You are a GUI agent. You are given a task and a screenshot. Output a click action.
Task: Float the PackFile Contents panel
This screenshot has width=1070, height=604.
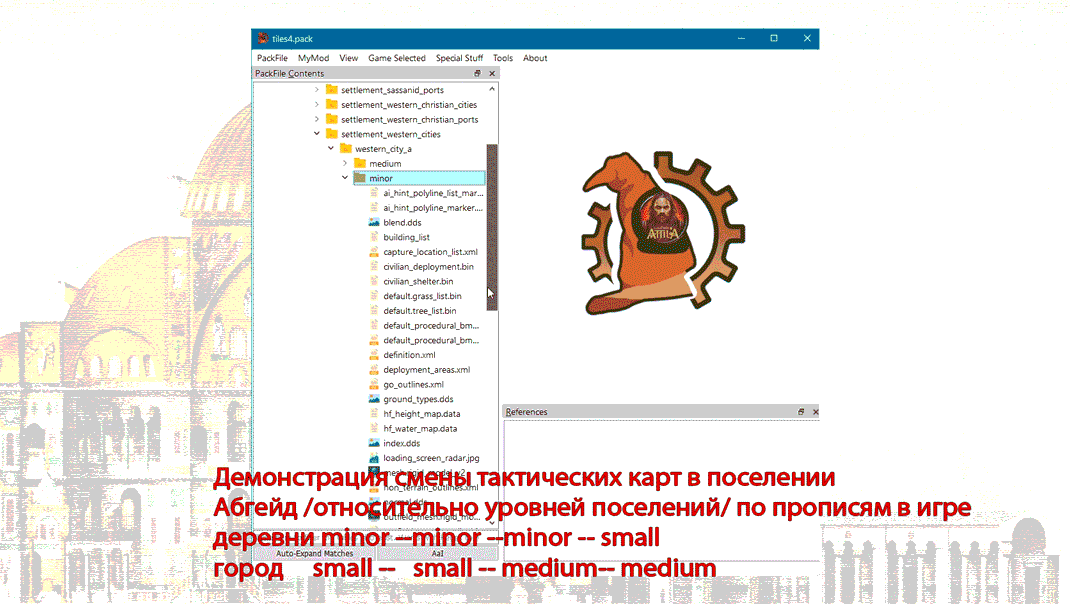point(478,73)
